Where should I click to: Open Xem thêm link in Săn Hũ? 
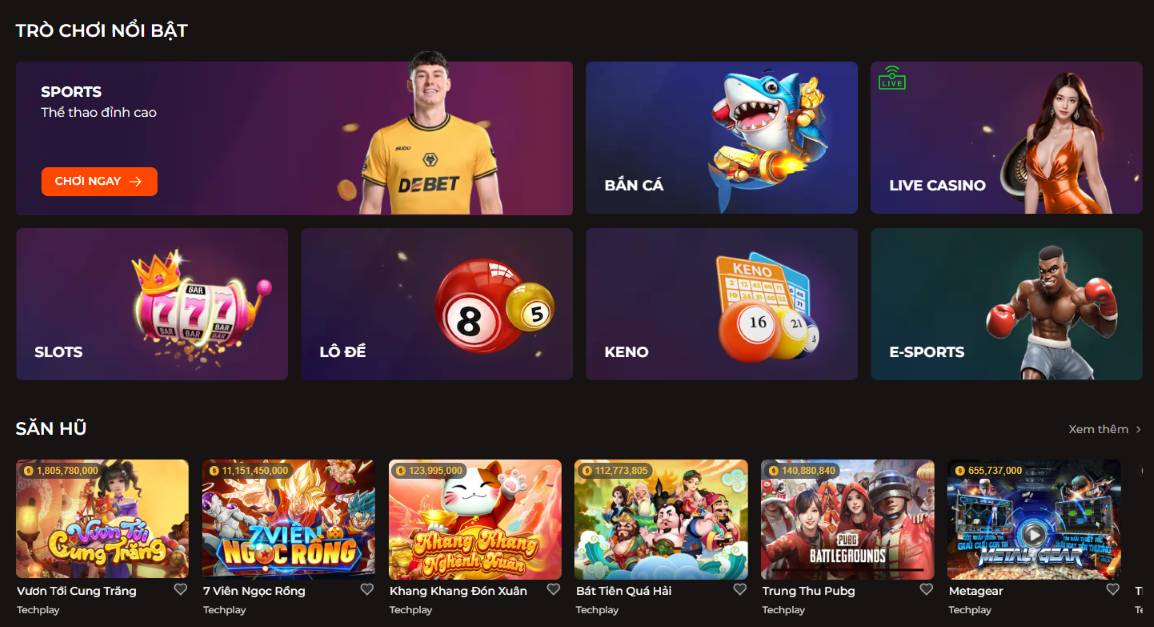click(x=1098, y=429)
